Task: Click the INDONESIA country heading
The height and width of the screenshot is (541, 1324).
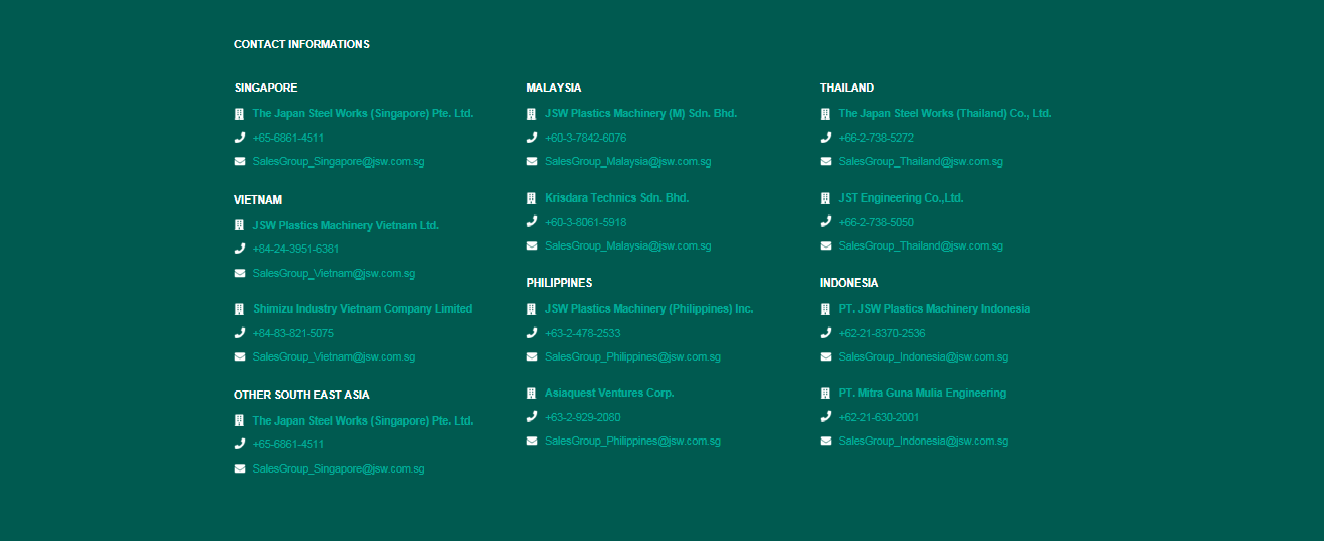Action: 849,283
